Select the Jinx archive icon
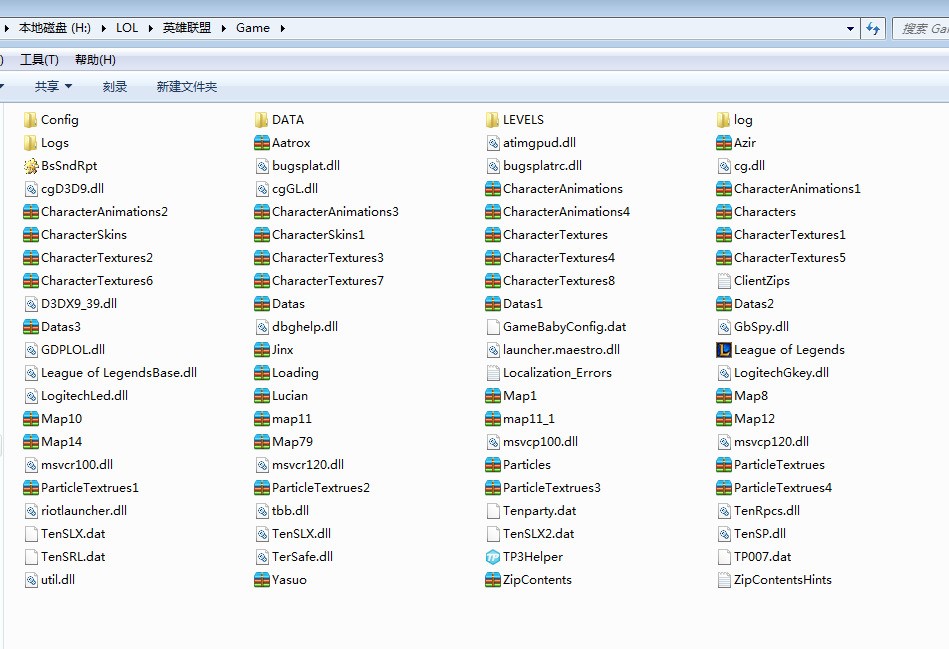Viewport: 949px width, 649px height. 261,350
